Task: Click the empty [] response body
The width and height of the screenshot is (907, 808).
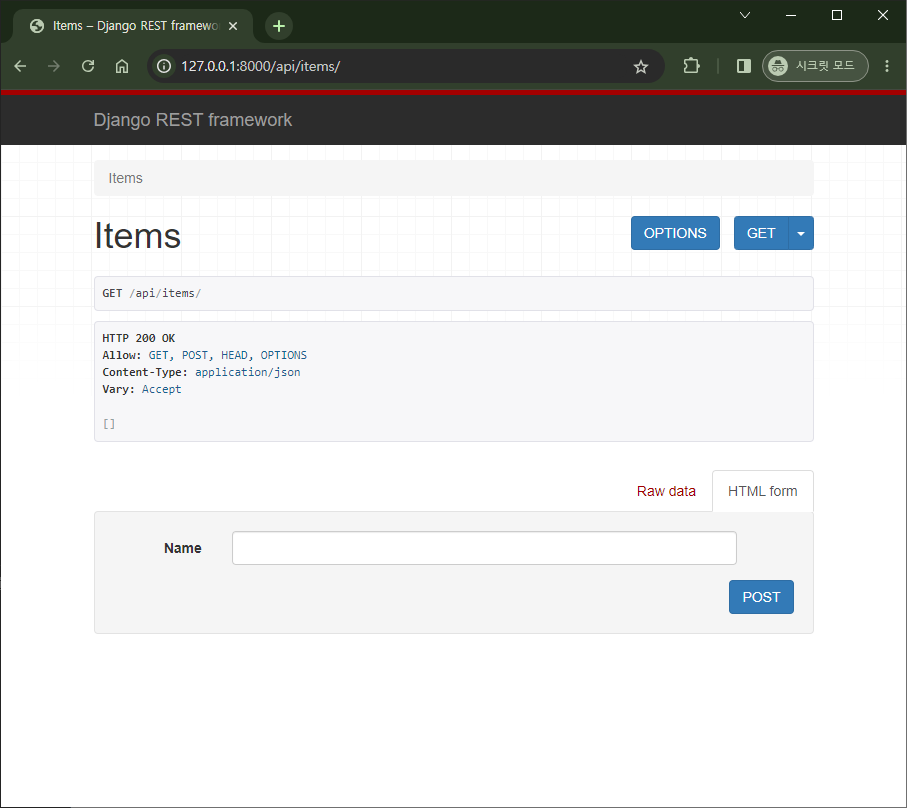Action: coord(109,423)
